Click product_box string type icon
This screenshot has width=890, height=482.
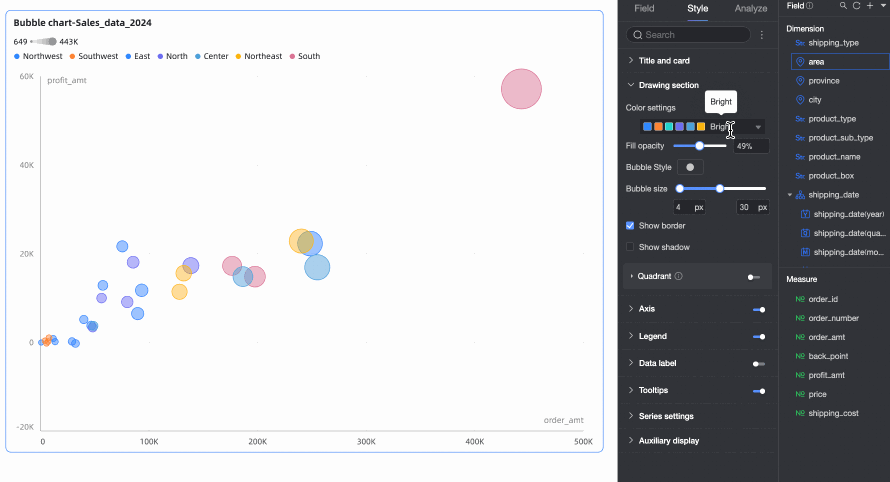(800, 176)
